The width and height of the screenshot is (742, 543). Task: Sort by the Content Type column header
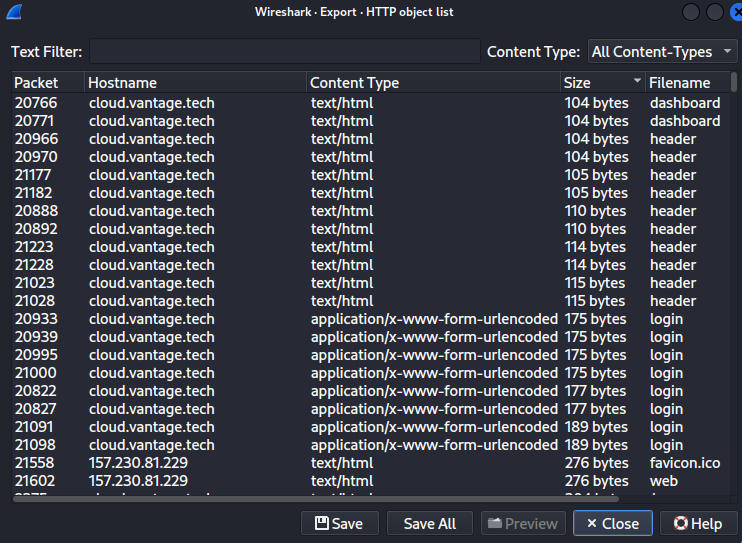pos(433,82)
